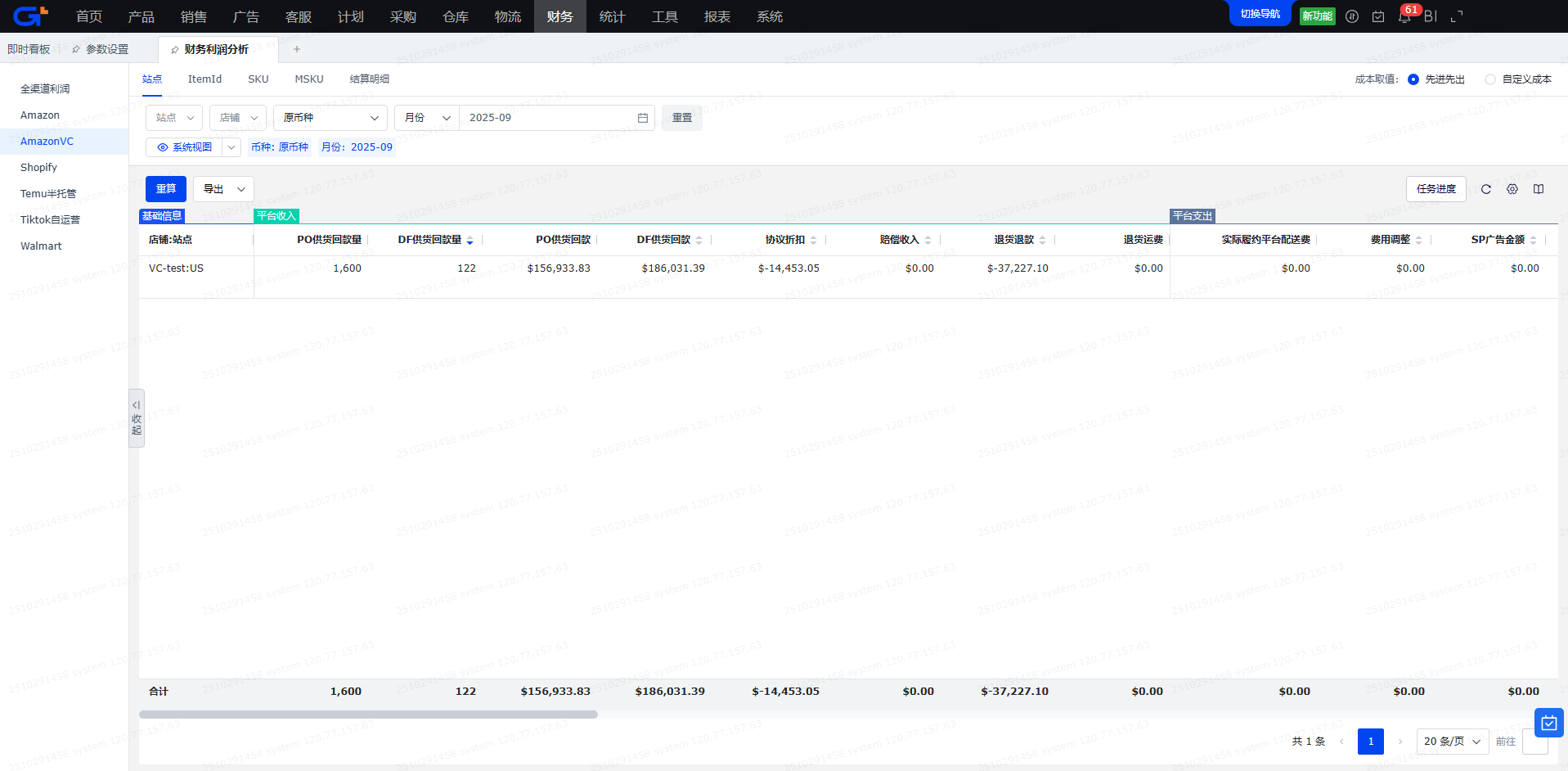Open the BI icon in the top bar
The width and height of the screenshot is (1568, 771).
pyautogui.click(x=1431, y=16)
